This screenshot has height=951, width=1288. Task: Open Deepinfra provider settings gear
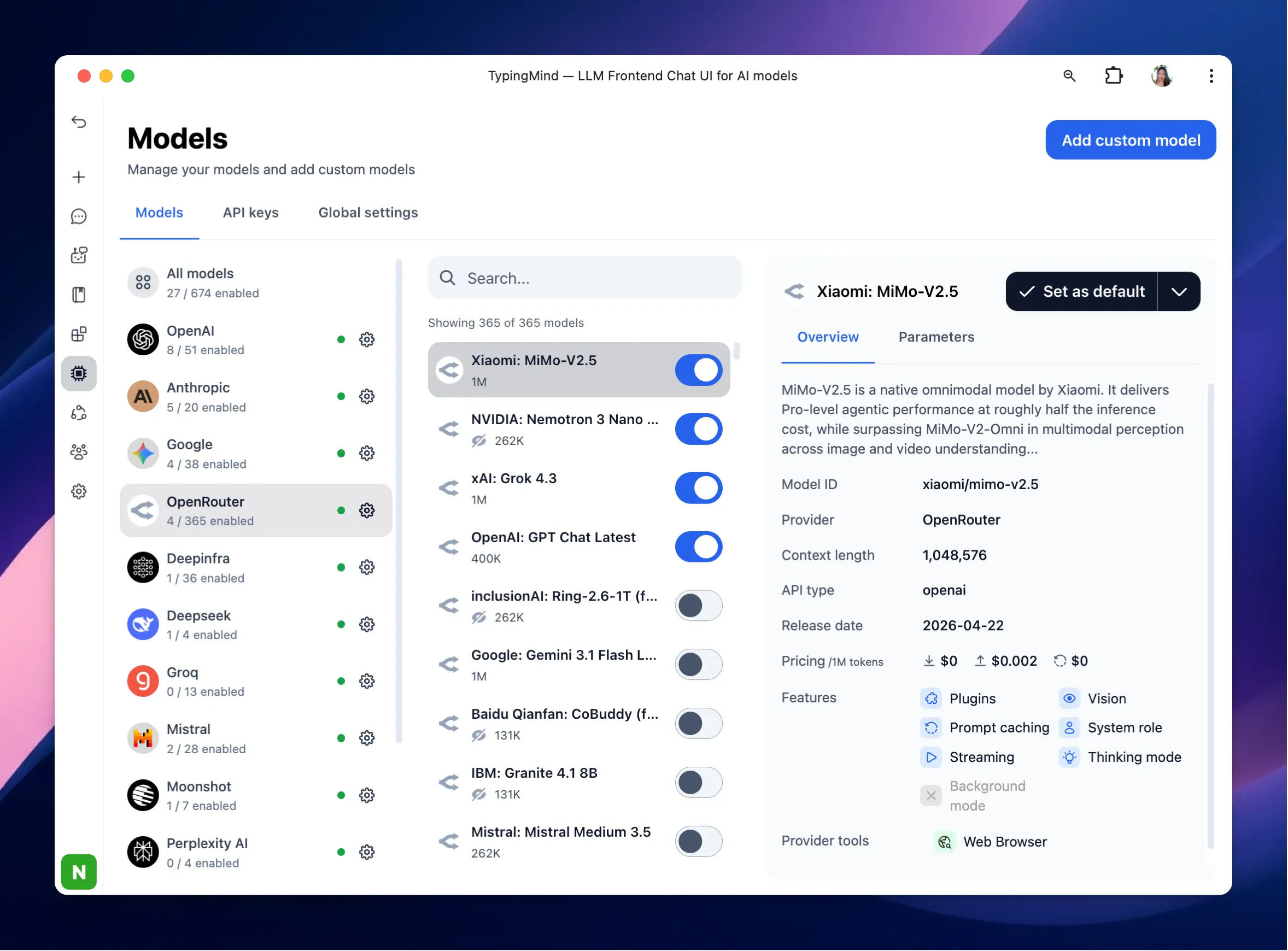point(367,568)
